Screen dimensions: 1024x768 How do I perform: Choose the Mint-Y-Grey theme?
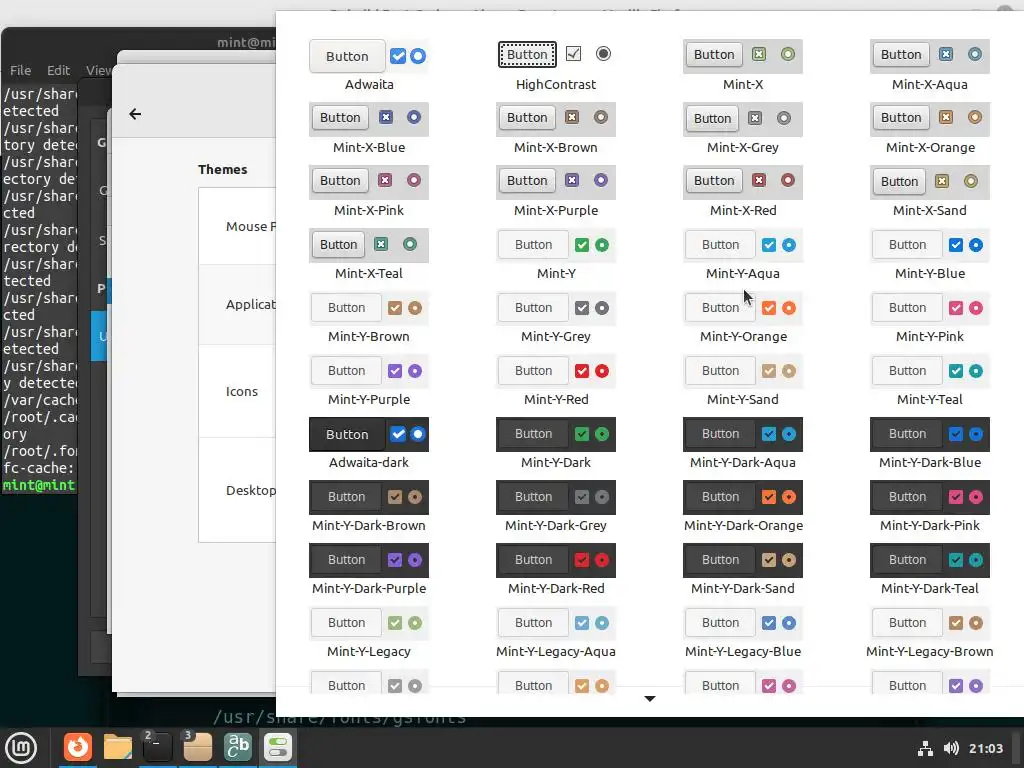(x=556, y=317)
